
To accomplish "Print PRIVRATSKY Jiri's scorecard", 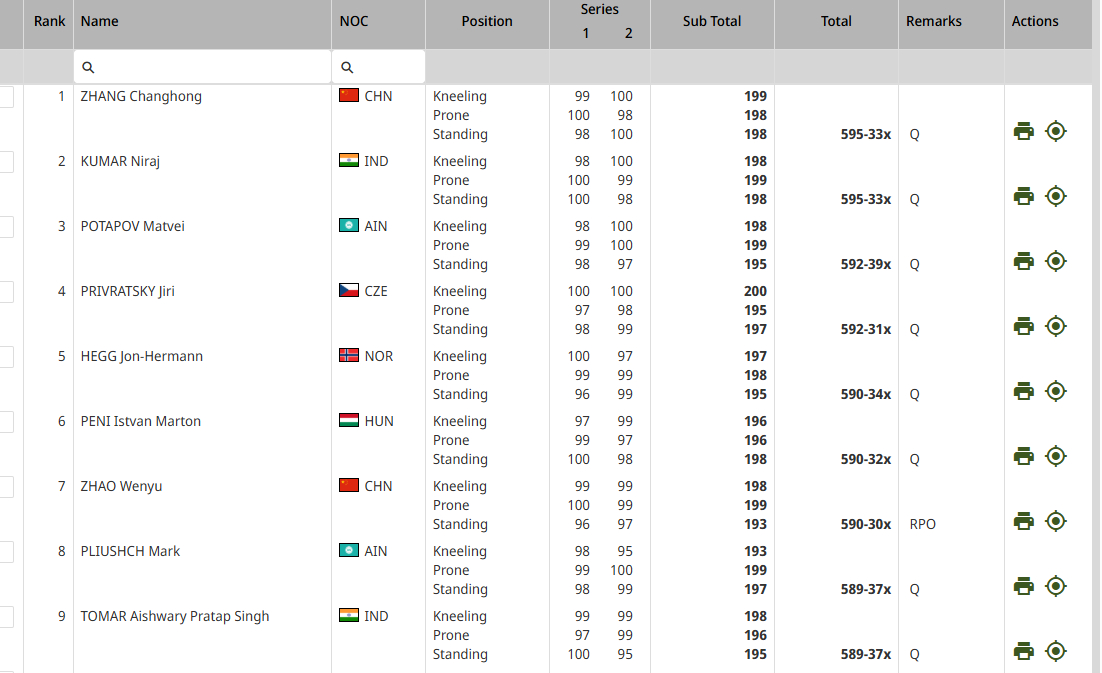I will pyautogui.click(x=1023, y=326).
